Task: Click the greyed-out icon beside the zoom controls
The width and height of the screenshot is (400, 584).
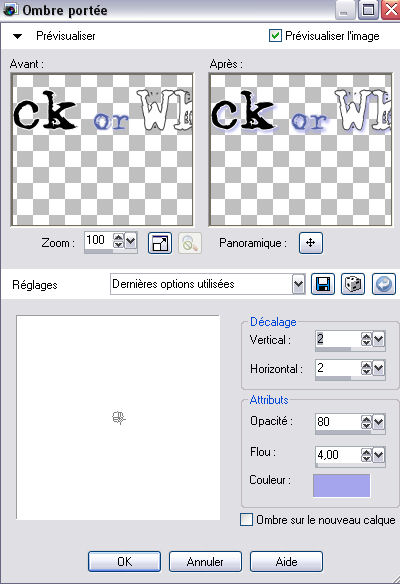Action: click(190, 244)
